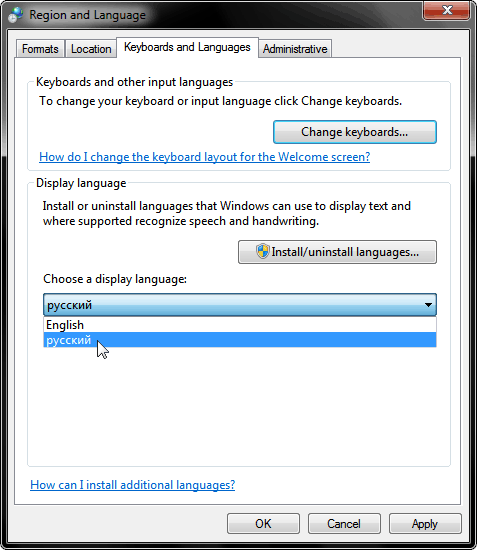Click the Choose a display language label
This screenshot has width=477, height=550.
tap(115, 279)
